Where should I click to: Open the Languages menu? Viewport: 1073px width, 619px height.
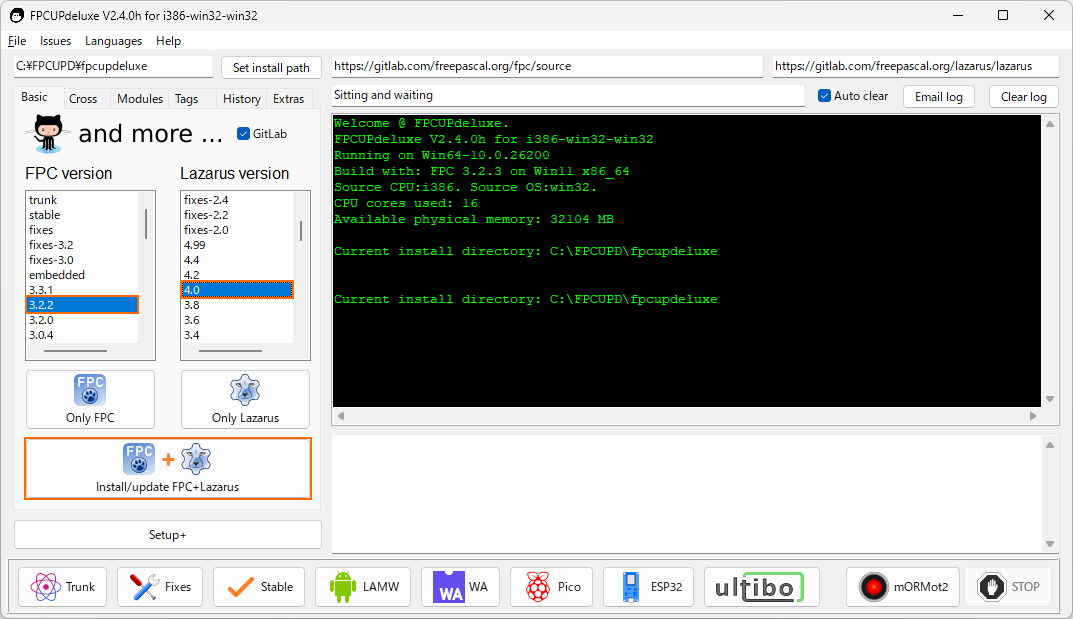[x=114, y=41]
